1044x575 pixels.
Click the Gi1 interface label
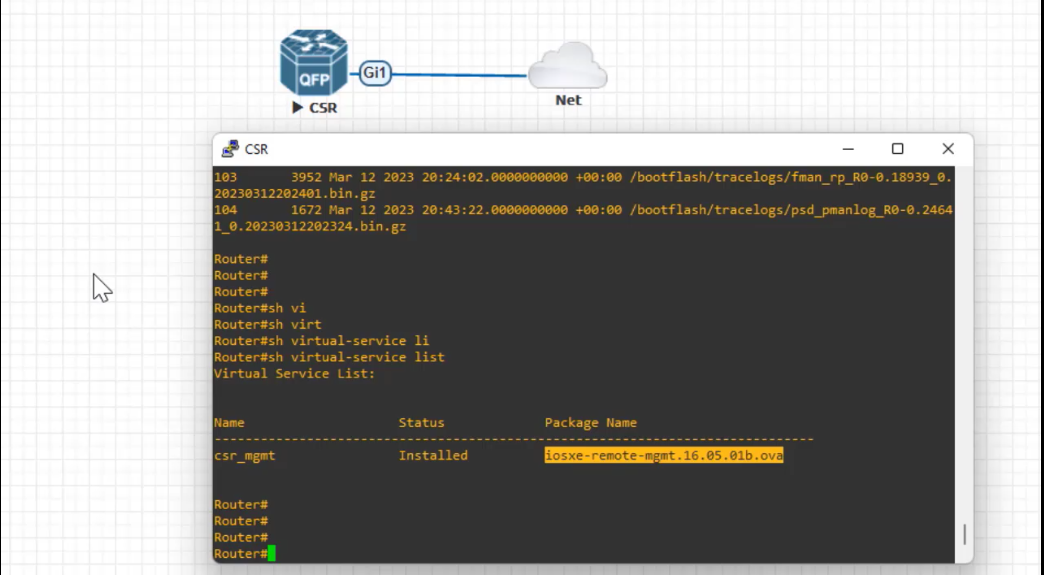(375, 73)
